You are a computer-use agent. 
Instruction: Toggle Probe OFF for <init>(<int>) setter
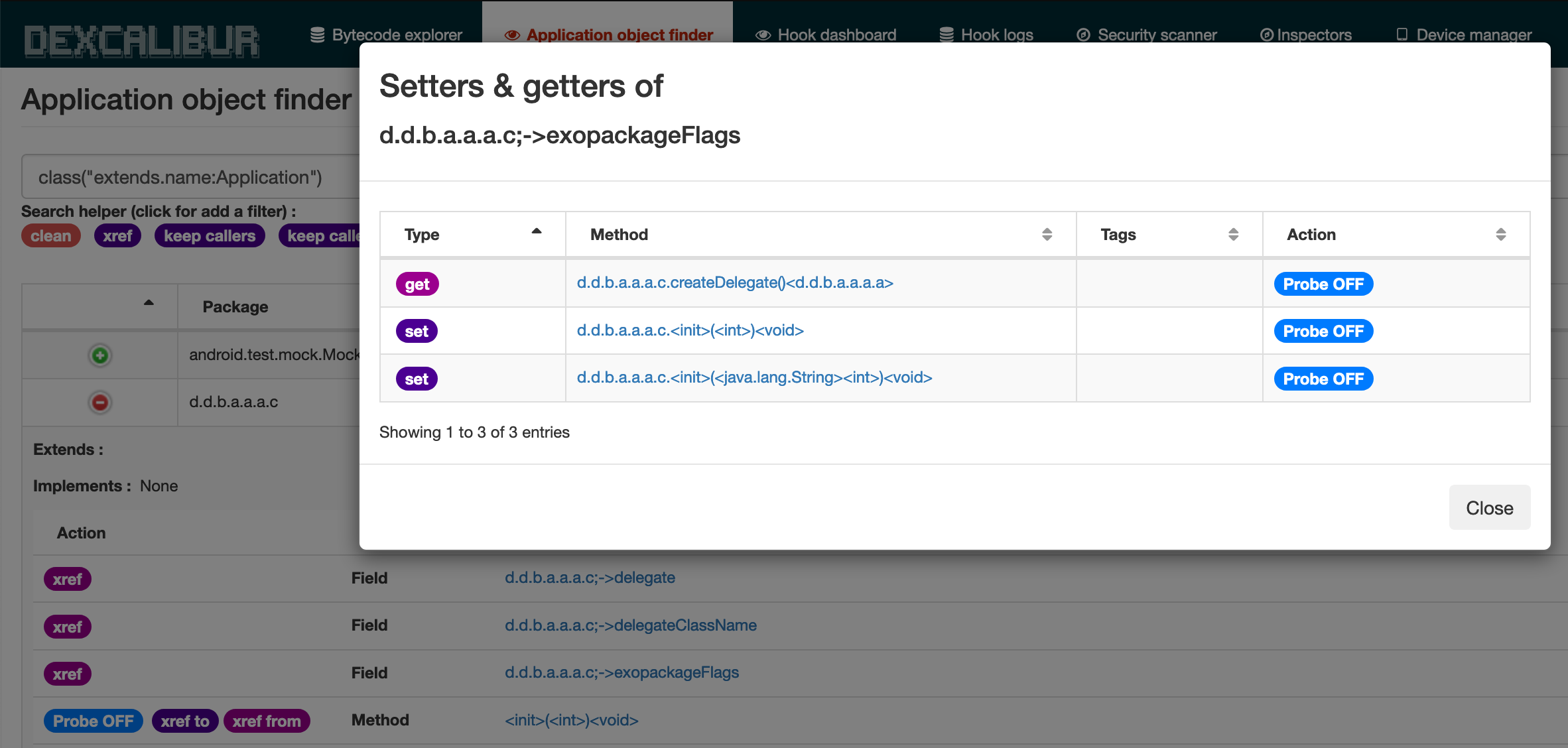pos(1323,331)
